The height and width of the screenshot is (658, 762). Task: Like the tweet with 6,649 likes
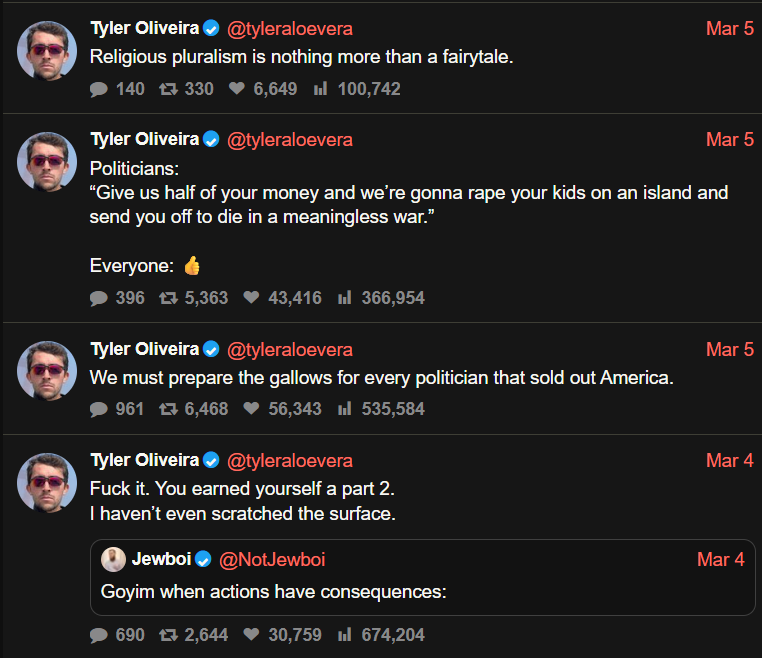coord(237,89)
